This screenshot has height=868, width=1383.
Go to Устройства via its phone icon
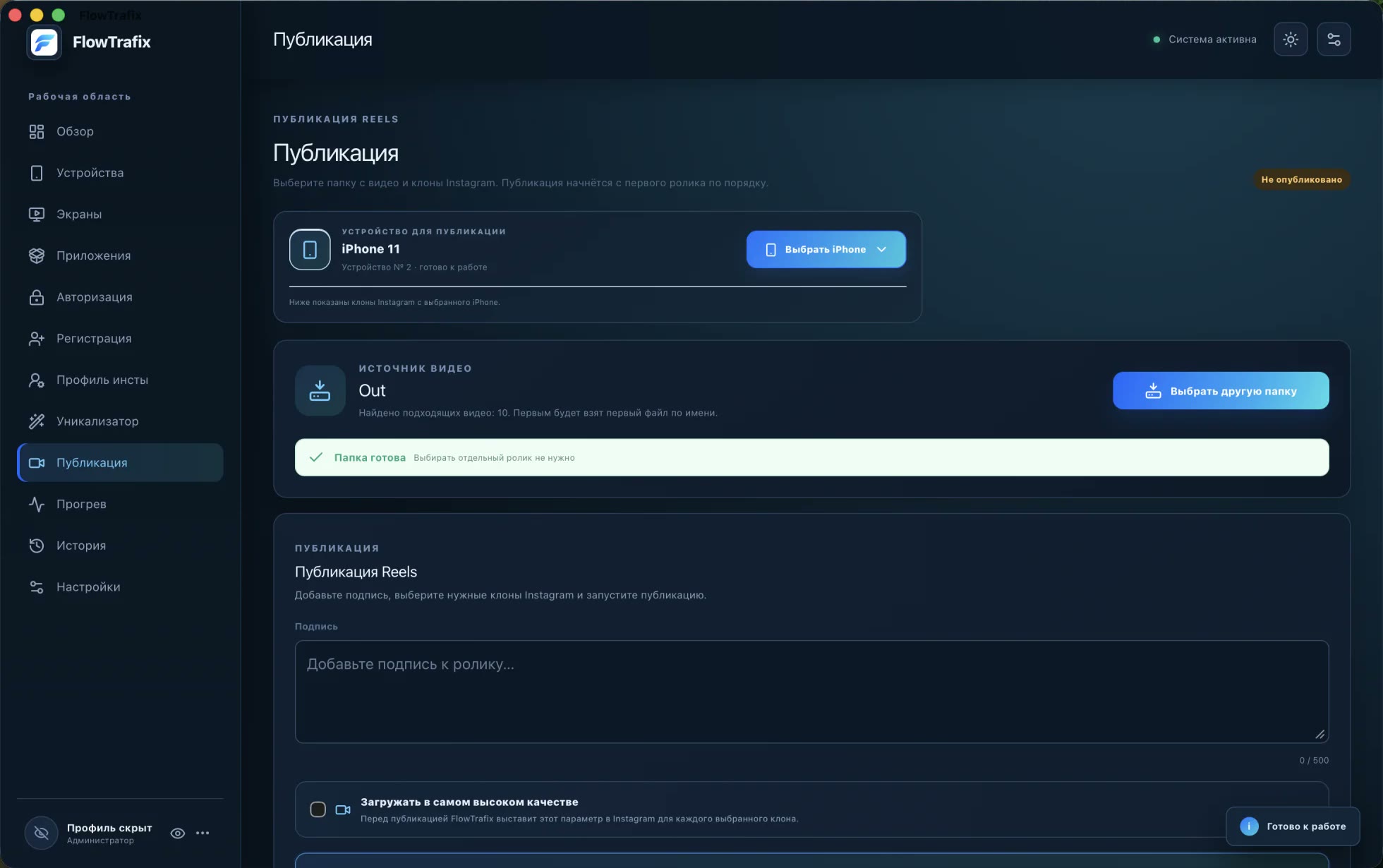coord(37,173)
